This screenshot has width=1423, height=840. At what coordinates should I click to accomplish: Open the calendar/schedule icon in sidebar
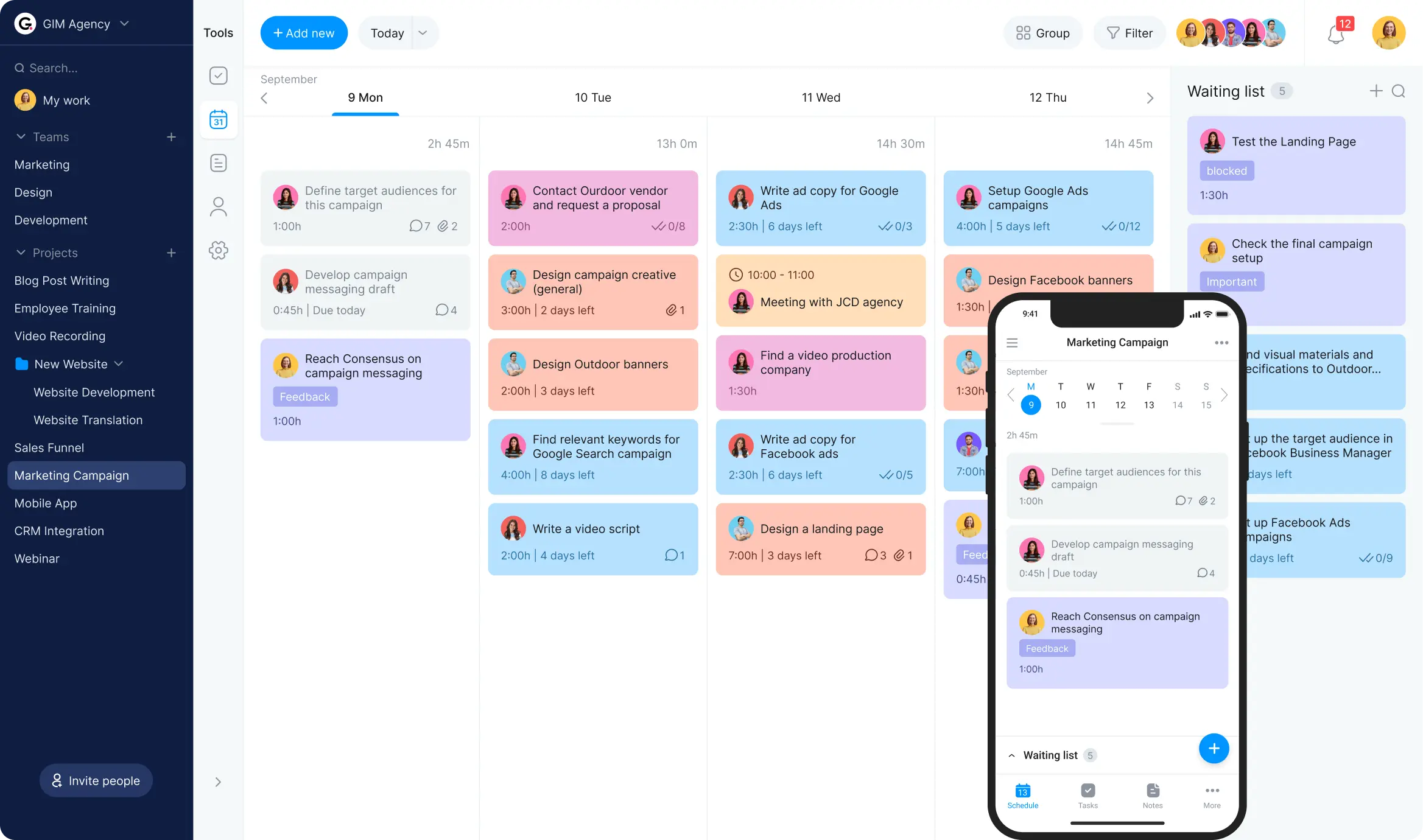click(x=218, y=119)
